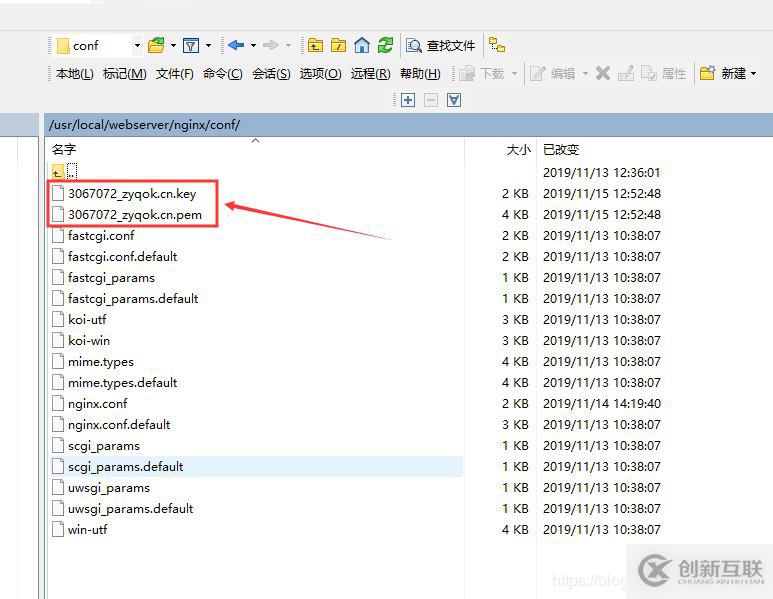Viewport: 773px width, 599px height.
Task: Expand the back arrow history dropdown
Action: 253,45
